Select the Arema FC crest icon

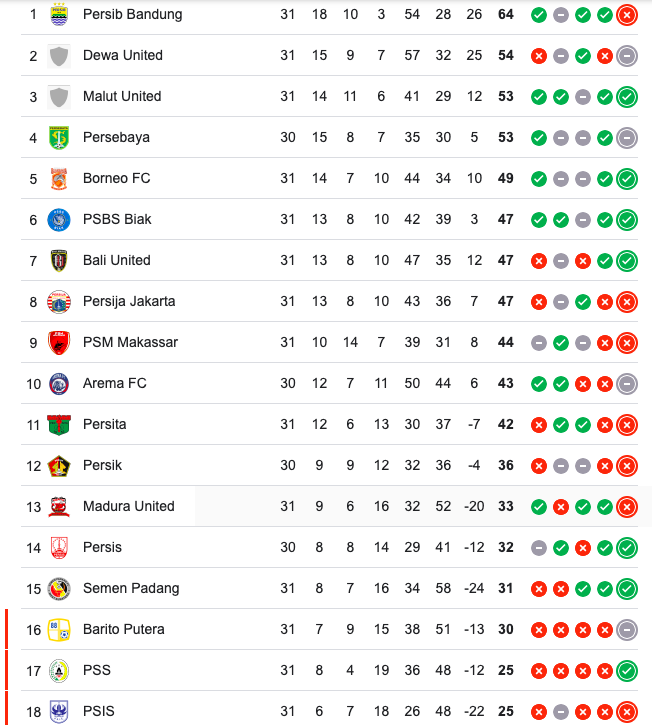pyautogui.click(x=59, y=384)
